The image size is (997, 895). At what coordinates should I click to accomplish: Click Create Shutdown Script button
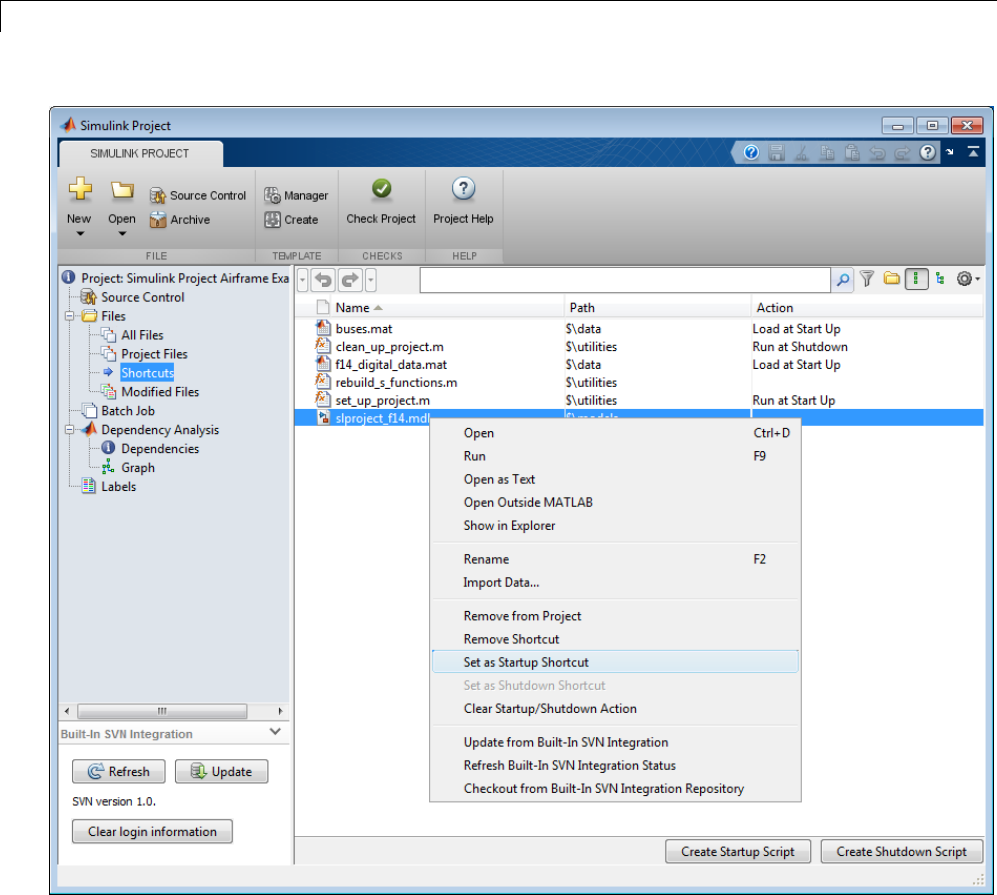pyautogui.click(x=902, y=851)
